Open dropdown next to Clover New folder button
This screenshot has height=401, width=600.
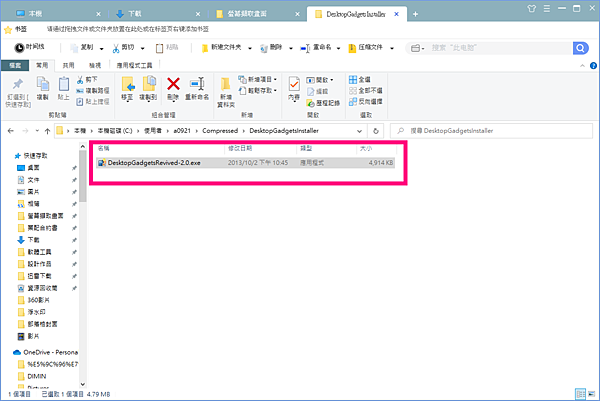point(250,49)
